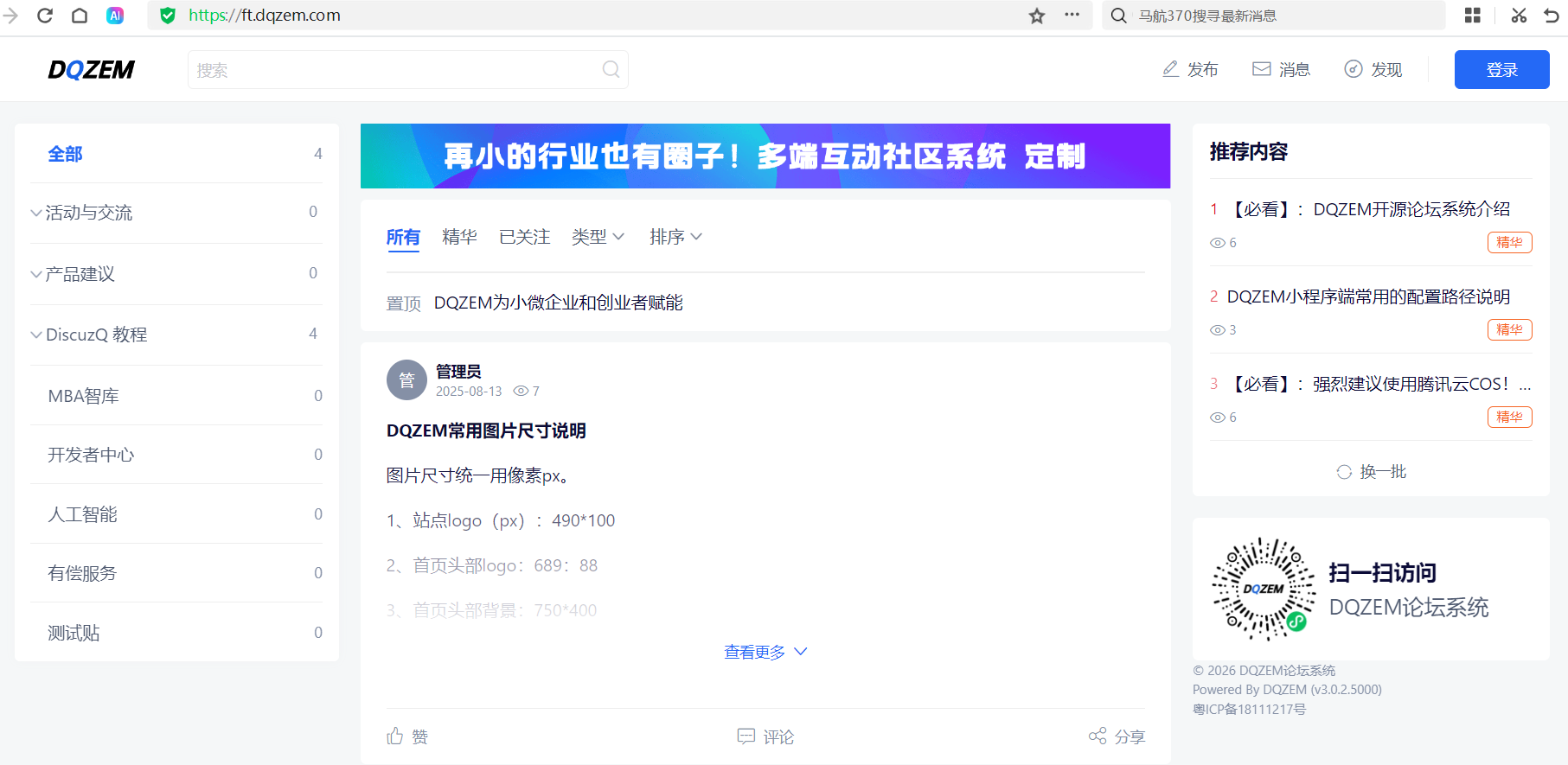Bookmark page with browser star icon
The width and height of the screenshot is (1568, 765).
pyautogui.click(x=1037, y=16)
